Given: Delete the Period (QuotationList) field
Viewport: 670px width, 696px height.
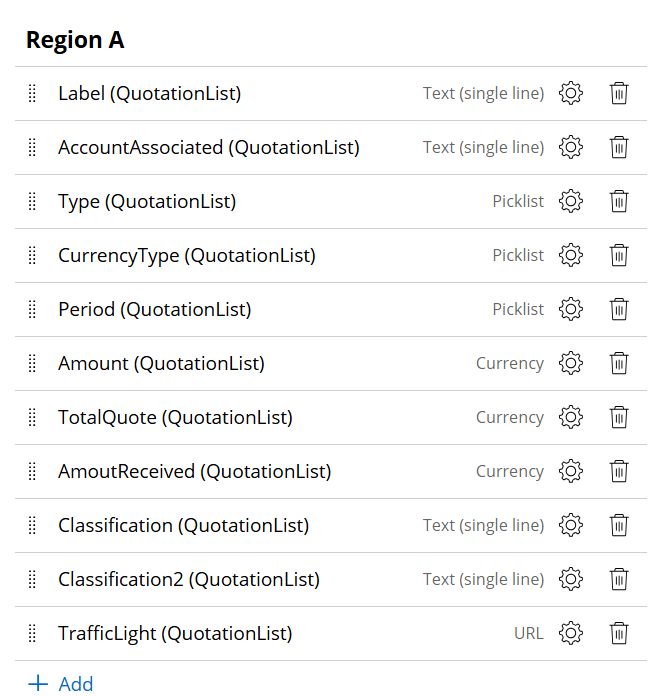Looking at the screenshot, I should [x=619, y=309].
